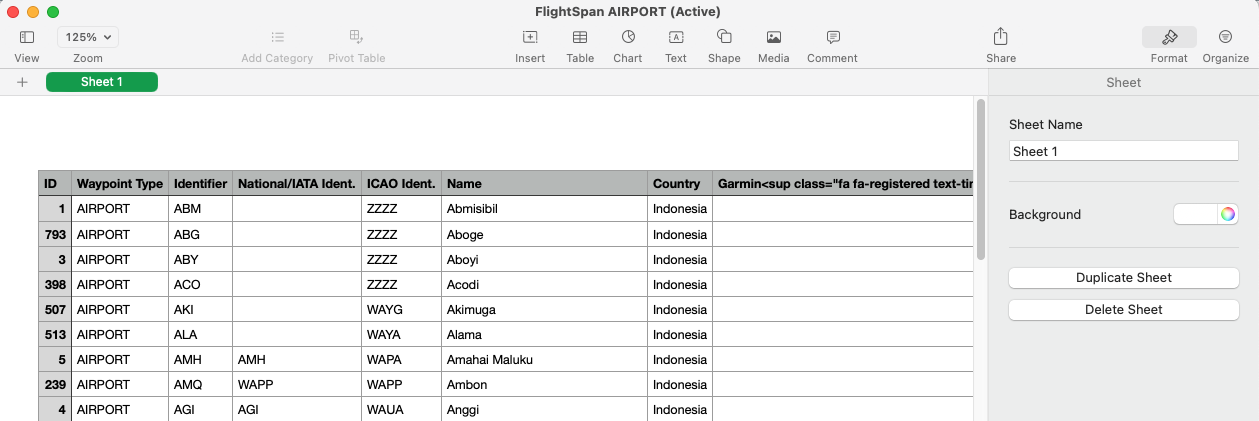Open the Background color fill dropdown
Screen dimensions: 1259x421
[1195, 214]
